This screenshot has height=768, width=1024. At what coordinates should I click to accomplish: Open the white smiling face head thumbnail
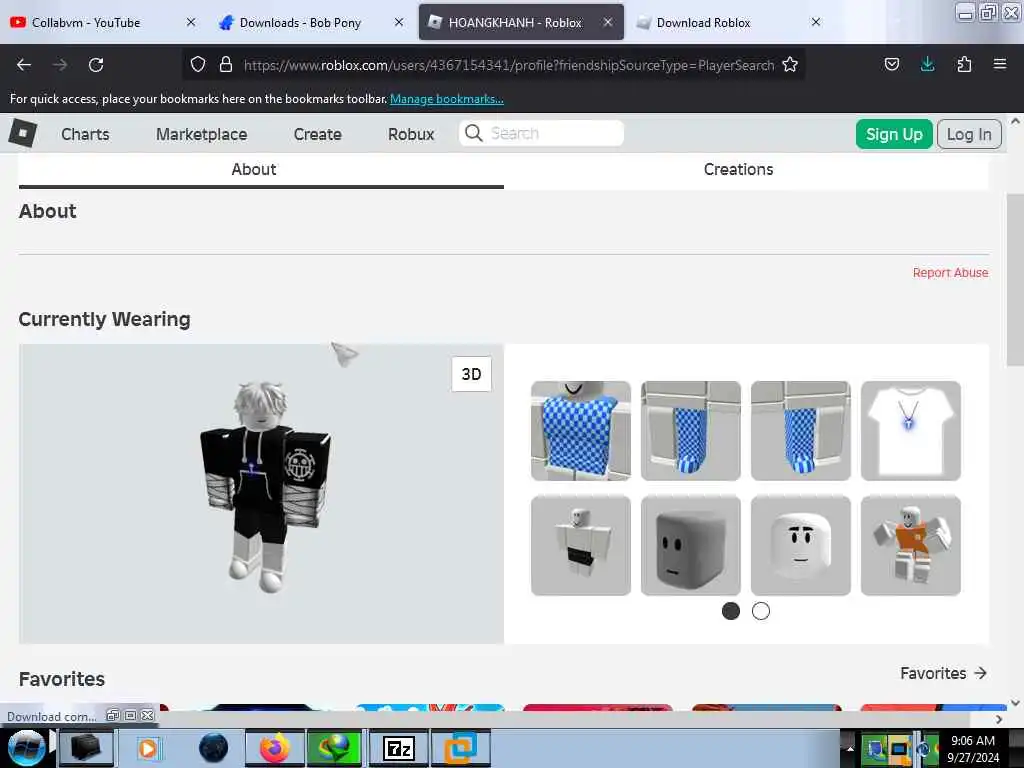[801, 545]
